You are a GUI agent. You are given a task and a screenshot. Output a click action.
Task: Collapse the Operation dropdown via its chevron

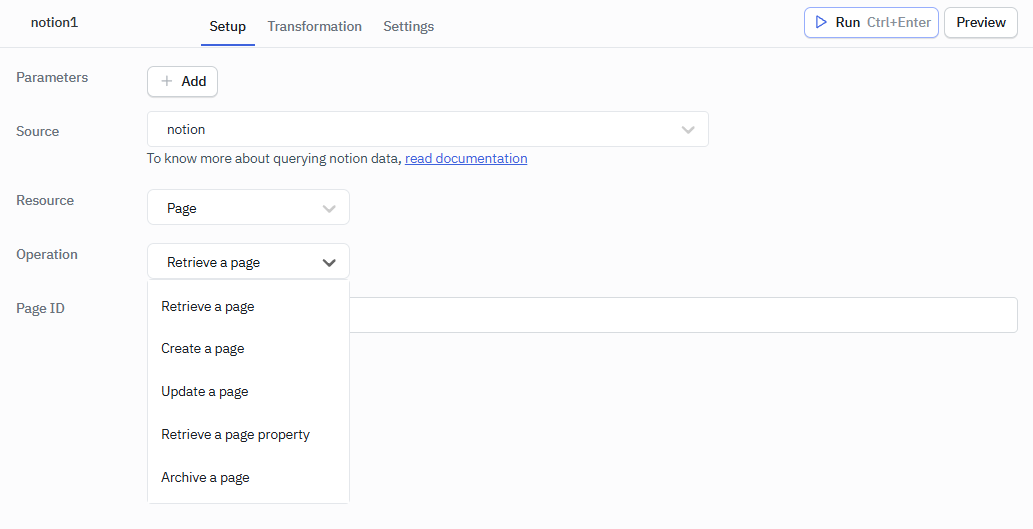[329, 262]
